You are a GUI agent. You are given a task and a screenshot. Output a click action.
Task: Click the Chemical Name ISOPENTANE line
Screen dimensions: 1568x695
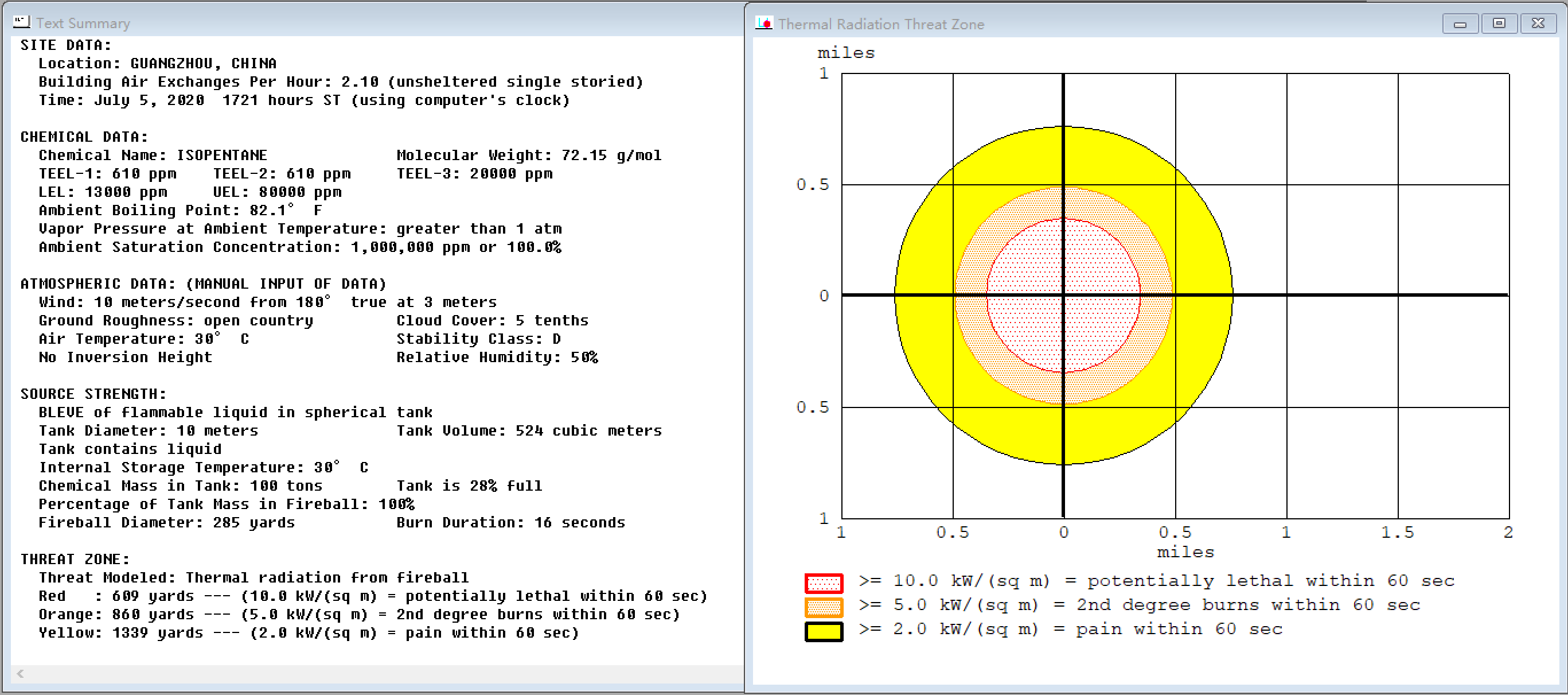click(x=152, y=156)
